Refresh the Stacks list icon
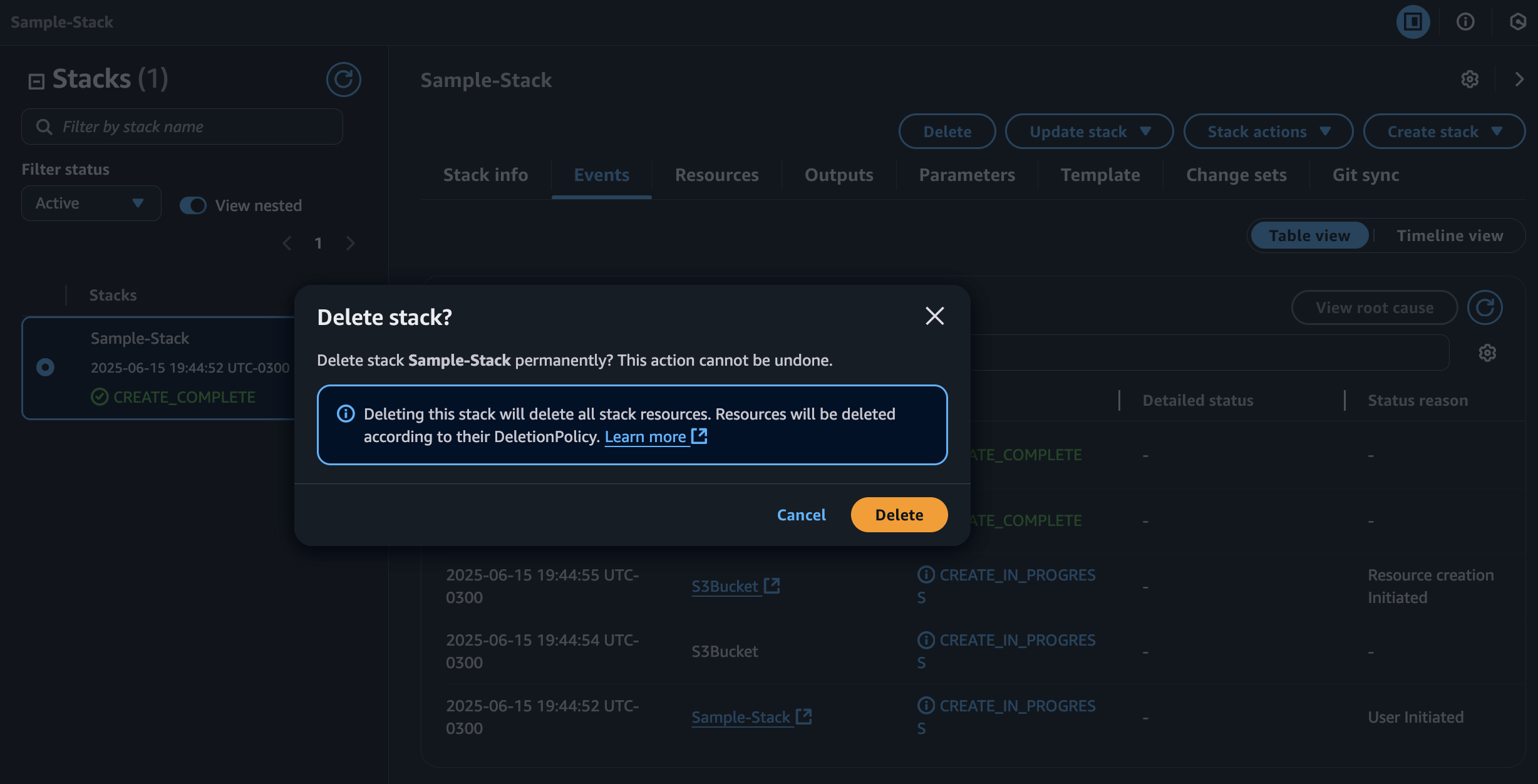1538x784 pixels. 343,80
